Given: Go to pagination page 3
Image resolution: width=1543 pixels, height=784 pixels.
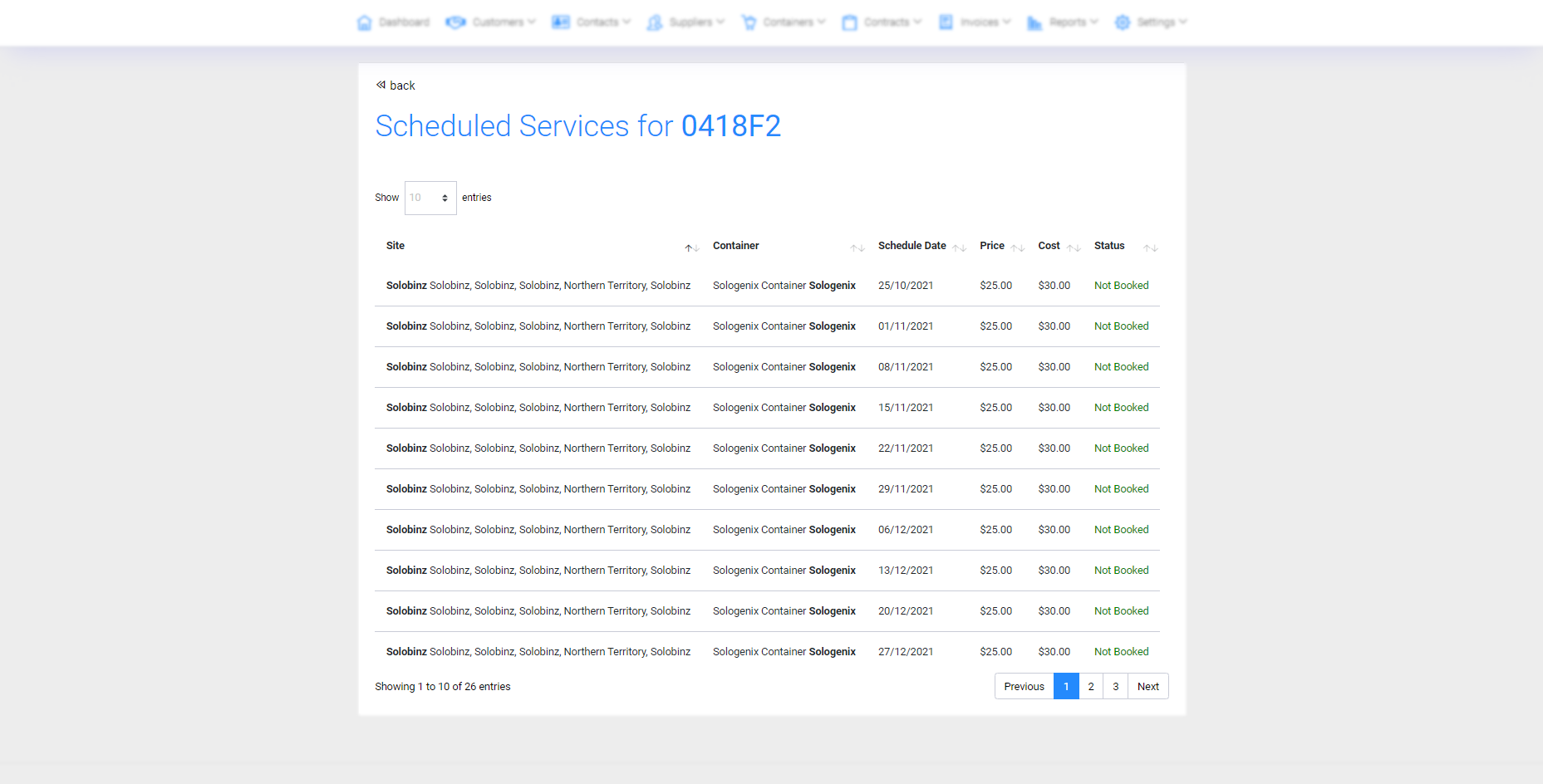Looking at the screenshot, I should 1115,686.
